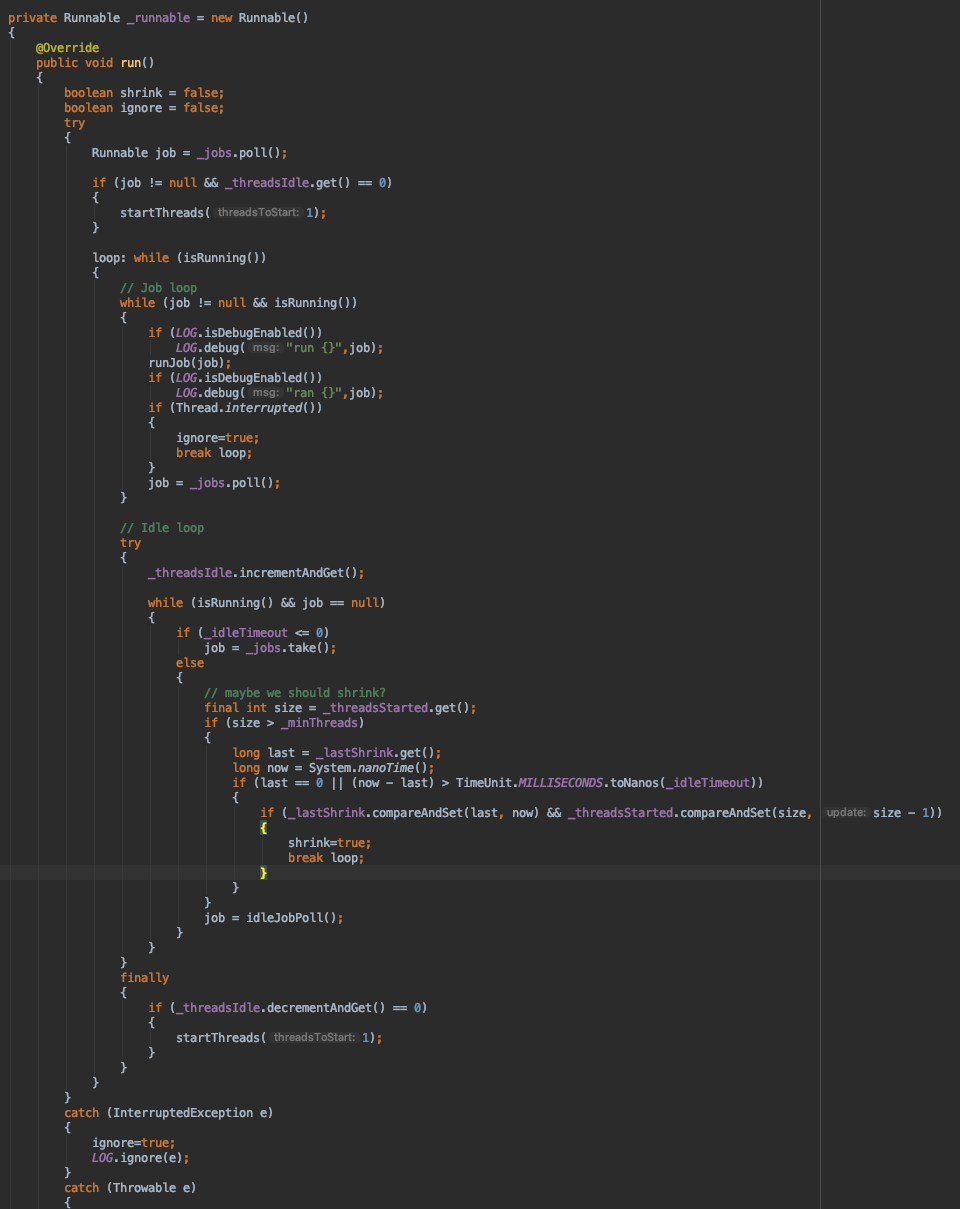
Task: Click 'LOG.ignore(e);' statement
Action: (x=140, y=1158)
